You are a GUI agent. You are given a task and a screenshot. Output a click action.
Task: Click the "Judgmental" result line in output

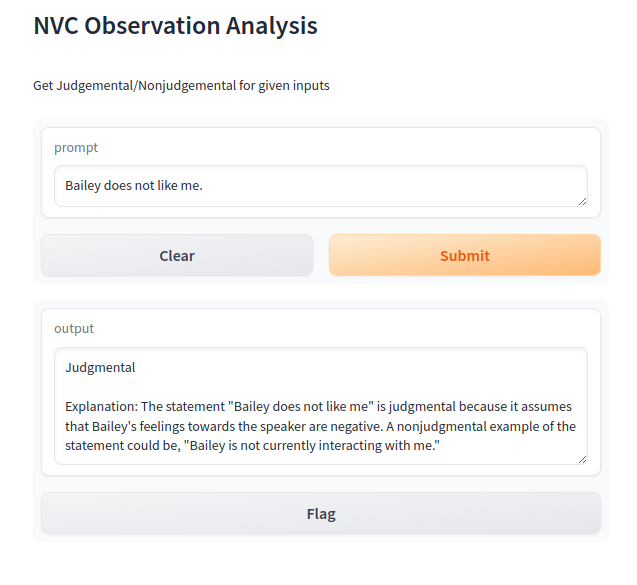(100, 368)
